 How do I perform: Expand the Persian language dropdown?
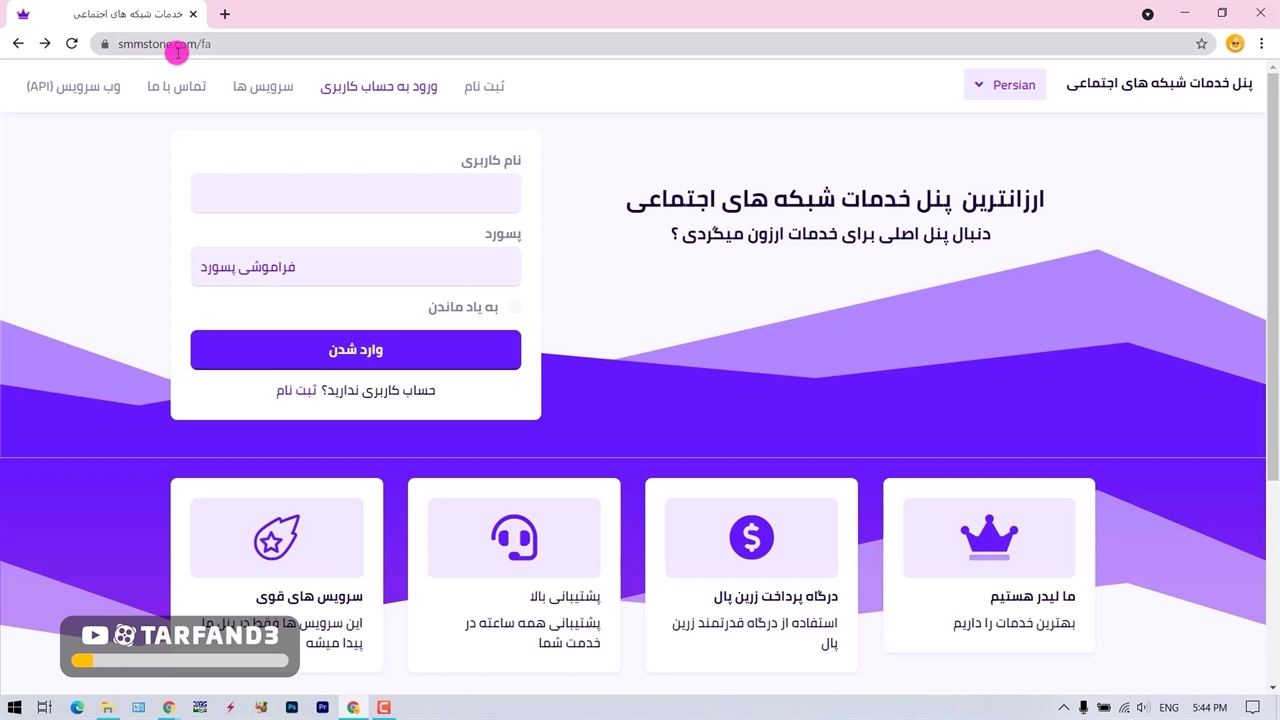tap(1005, 85)
